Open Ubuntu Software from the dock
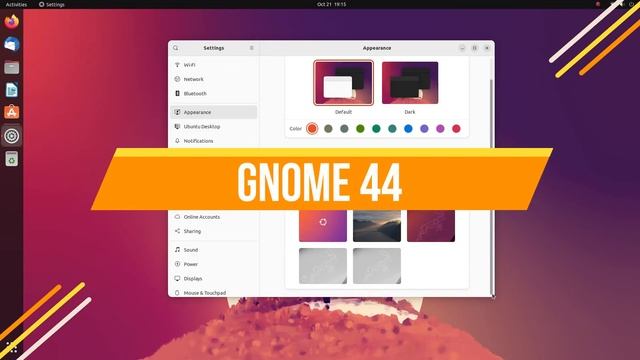 tap(11, 112)
